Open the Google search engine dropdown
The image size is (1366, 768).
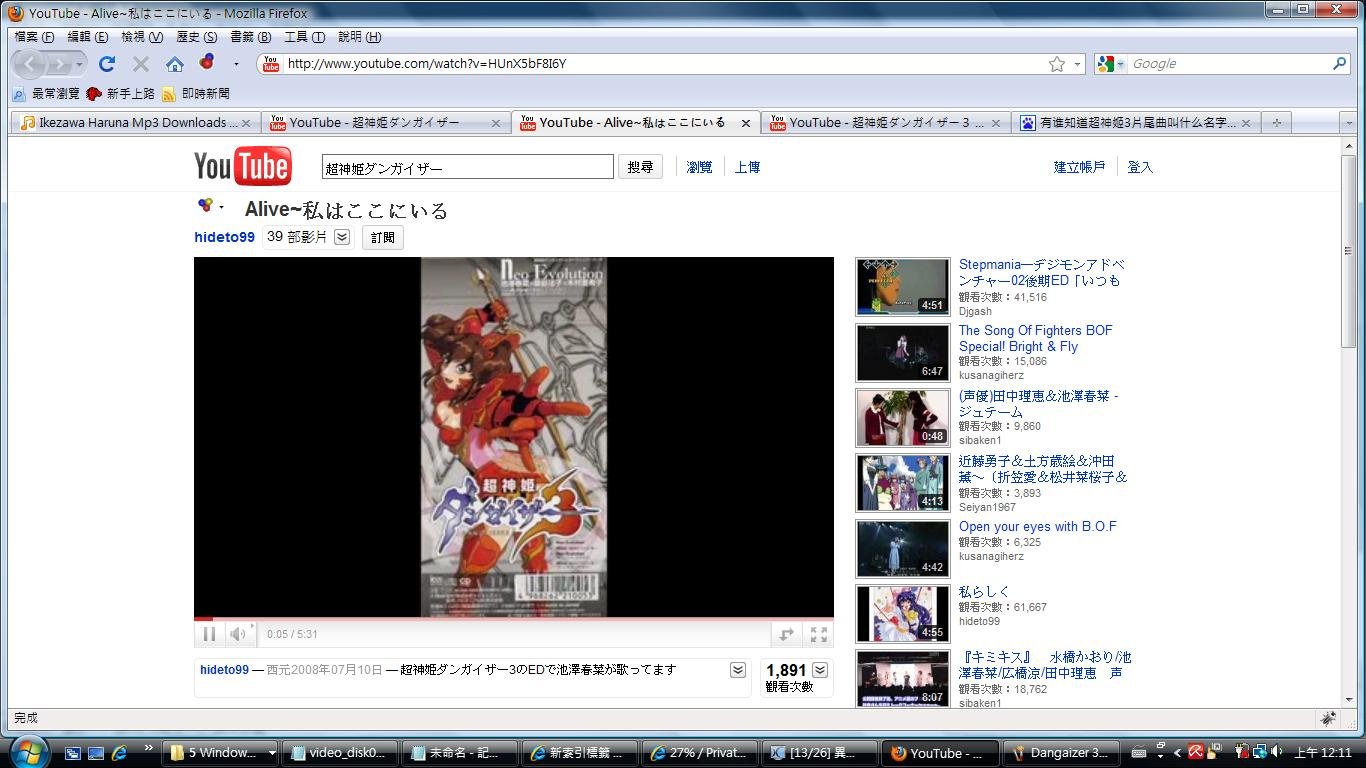[x=1113, y=63]
